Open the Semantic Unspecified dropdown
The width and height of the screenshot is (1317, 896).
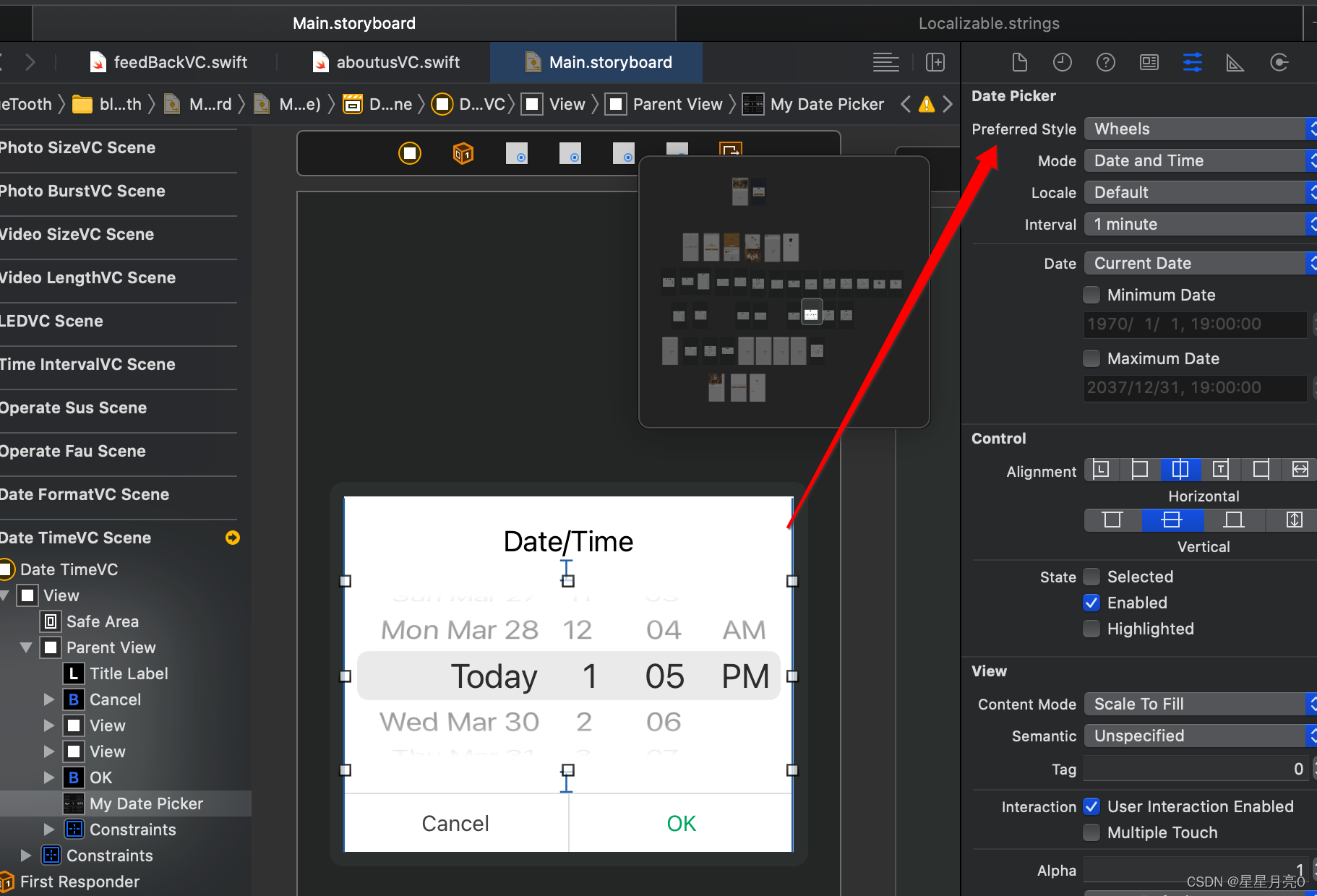coord(1200,736)
